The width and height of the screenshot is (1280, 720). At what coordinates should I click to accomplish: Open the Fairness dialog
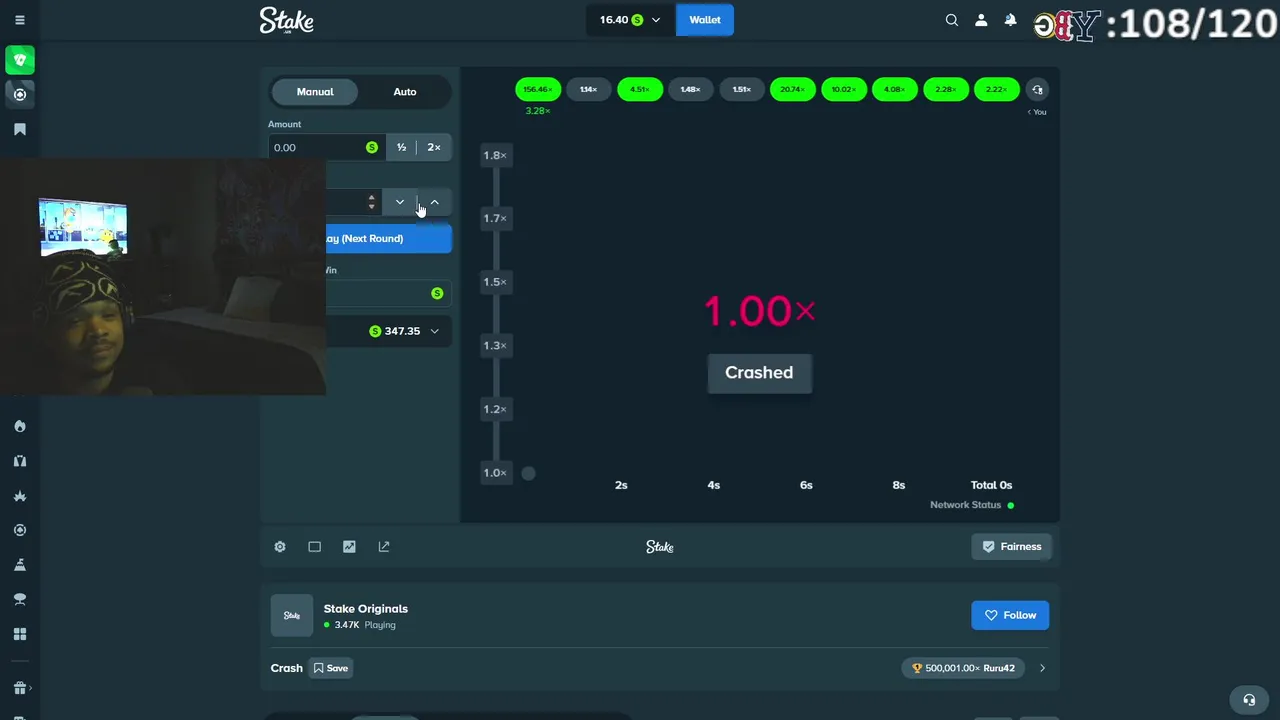[1012, 547]
